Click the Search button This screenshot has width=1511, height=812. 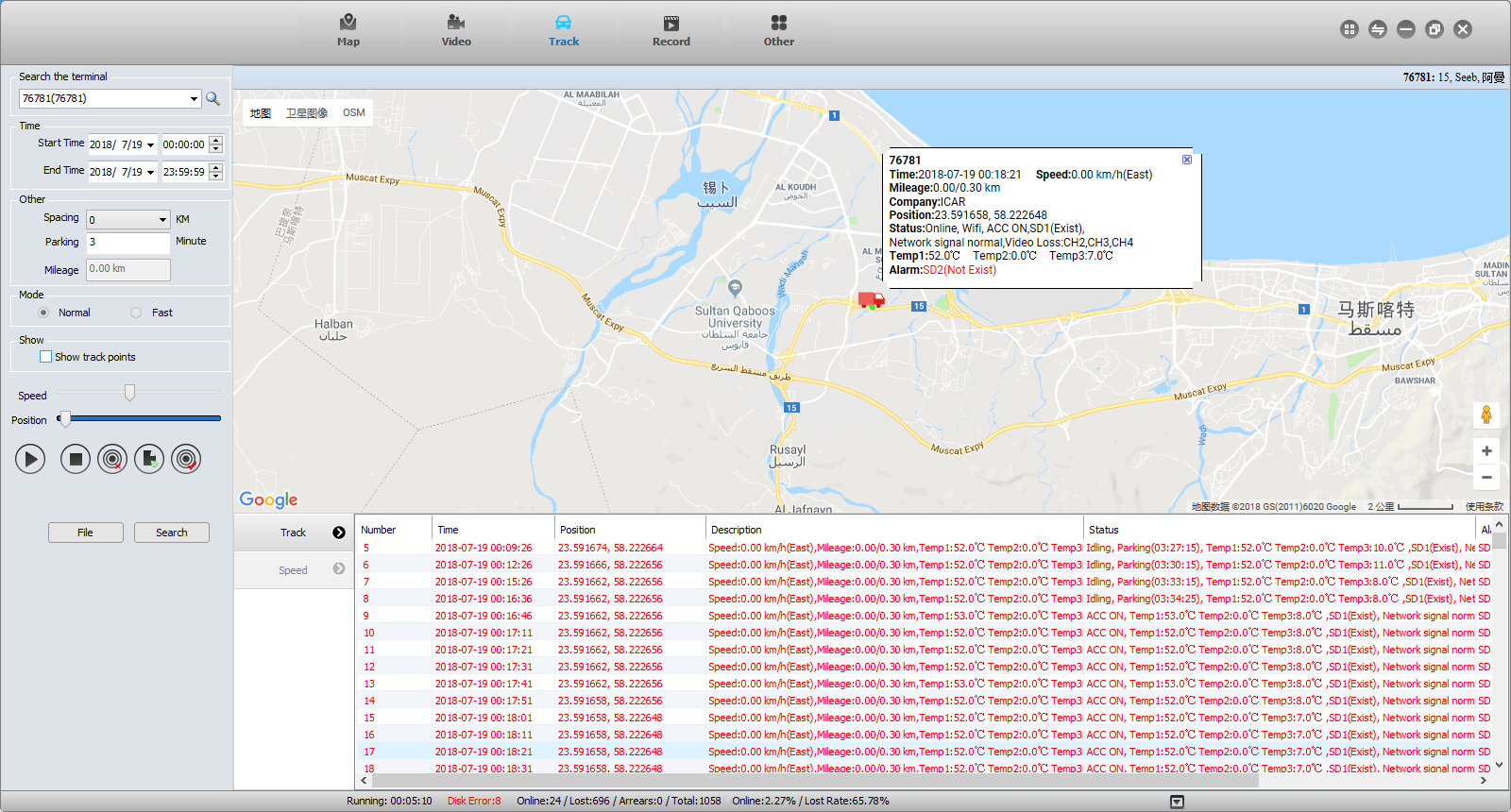click(x=172, y=533)
